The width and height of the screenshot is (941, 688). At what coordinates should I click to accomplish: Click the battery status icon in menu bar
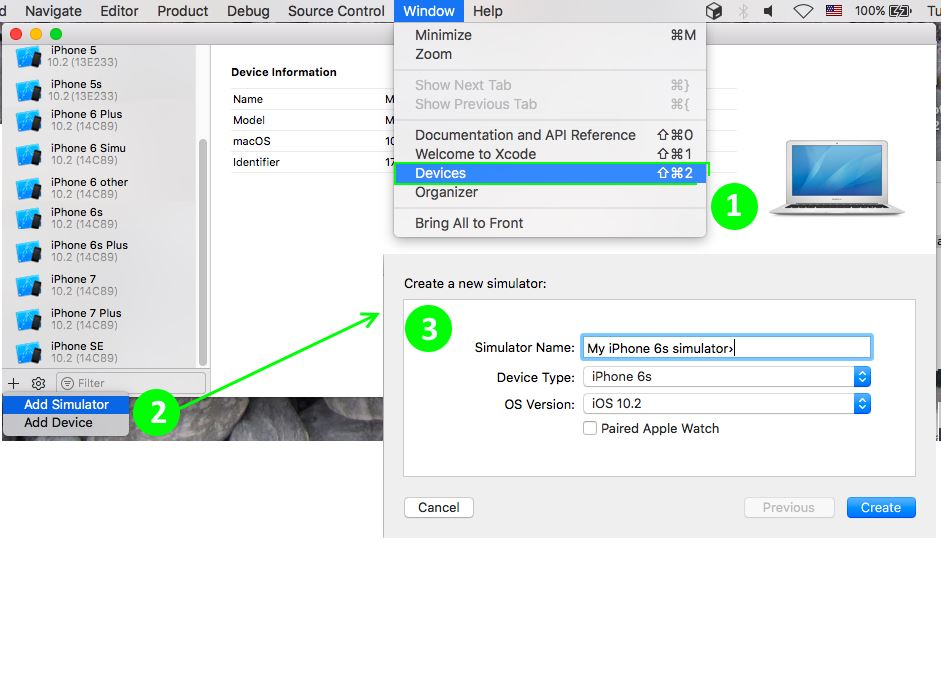click(900, 11)
